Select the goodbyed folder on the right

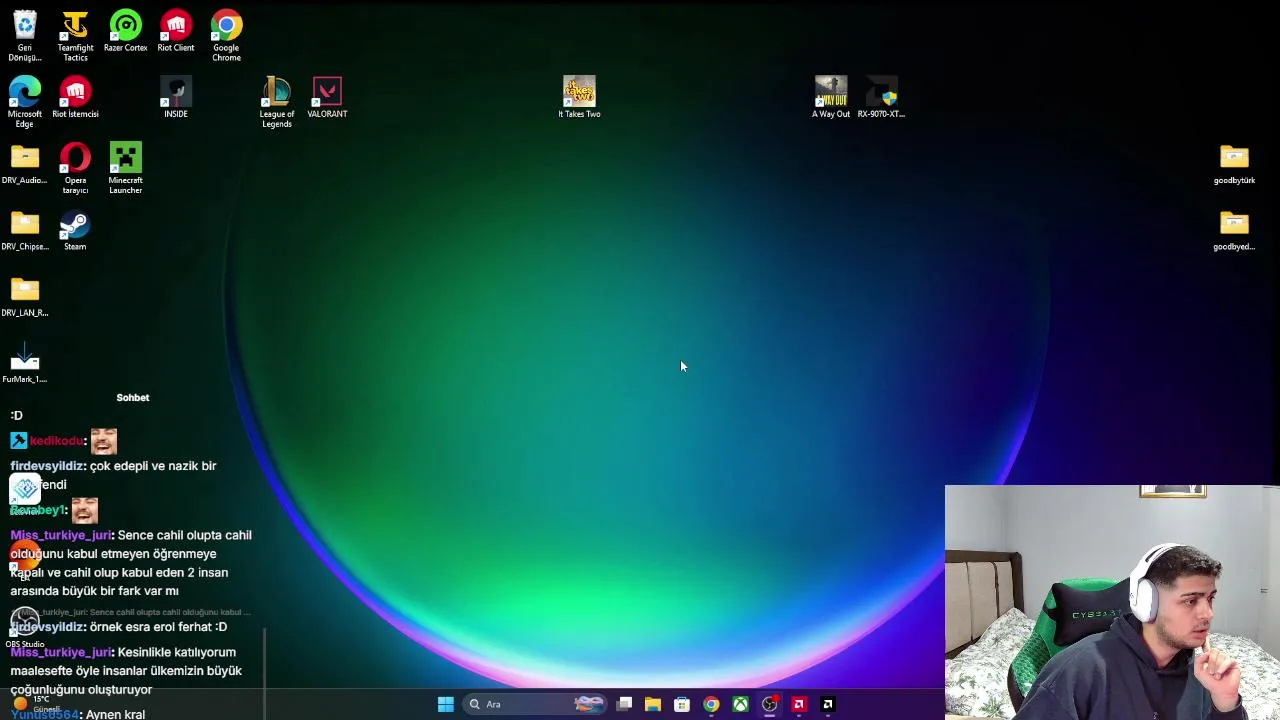[1234, 230]
